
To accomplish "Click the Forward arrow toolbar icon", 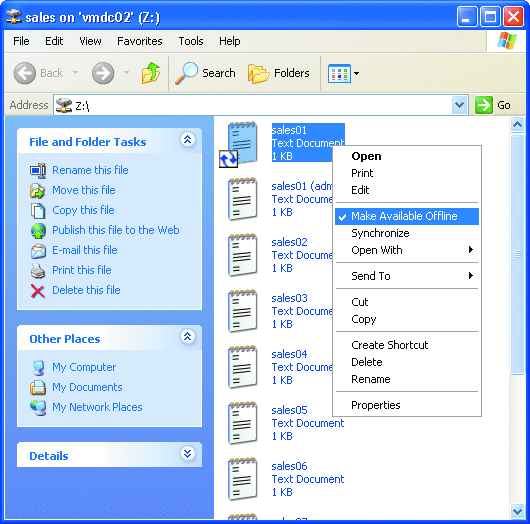I will tap(103, 73).
